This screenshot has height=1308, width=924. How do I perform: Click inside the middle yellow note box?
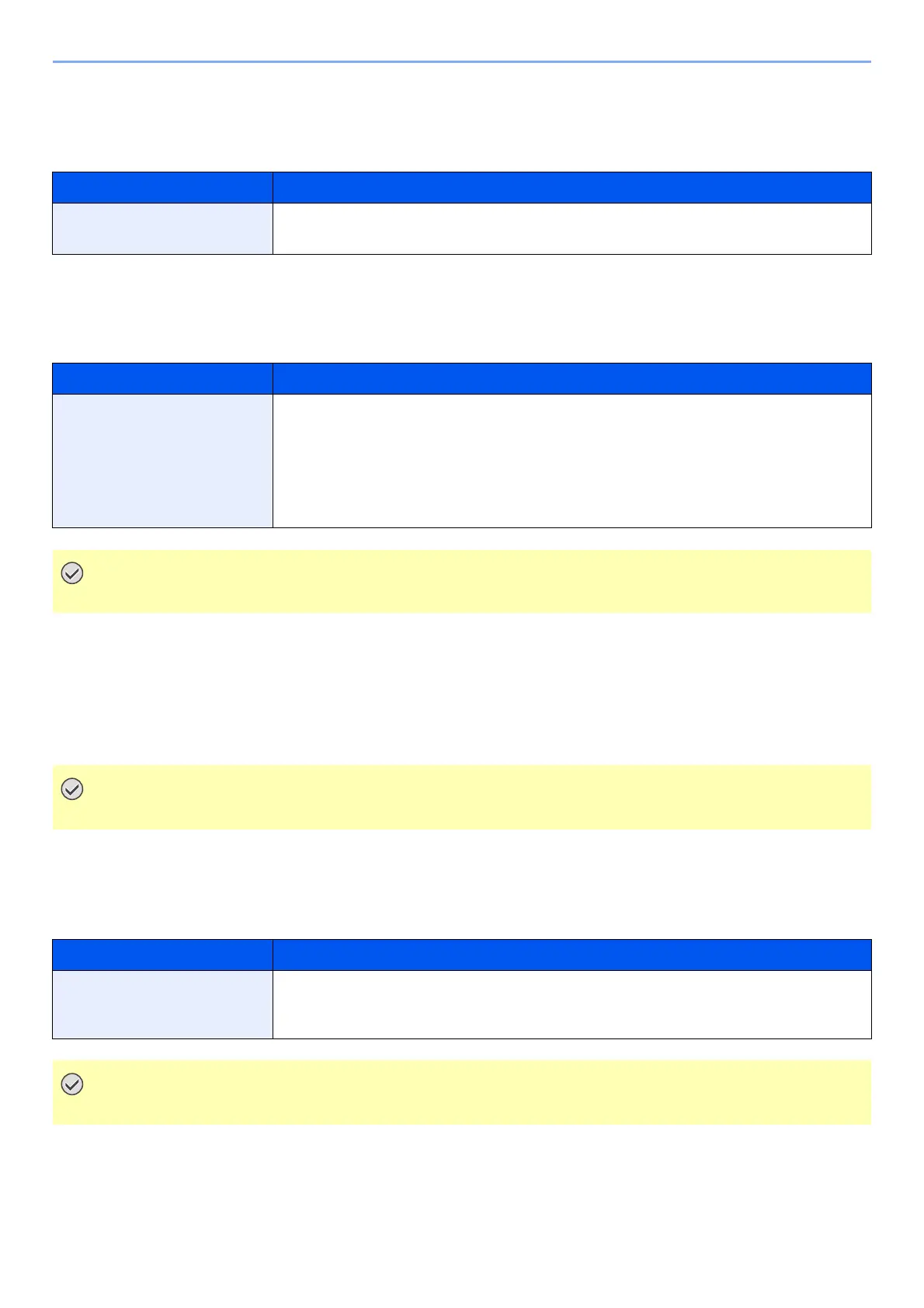coord(466,798)
